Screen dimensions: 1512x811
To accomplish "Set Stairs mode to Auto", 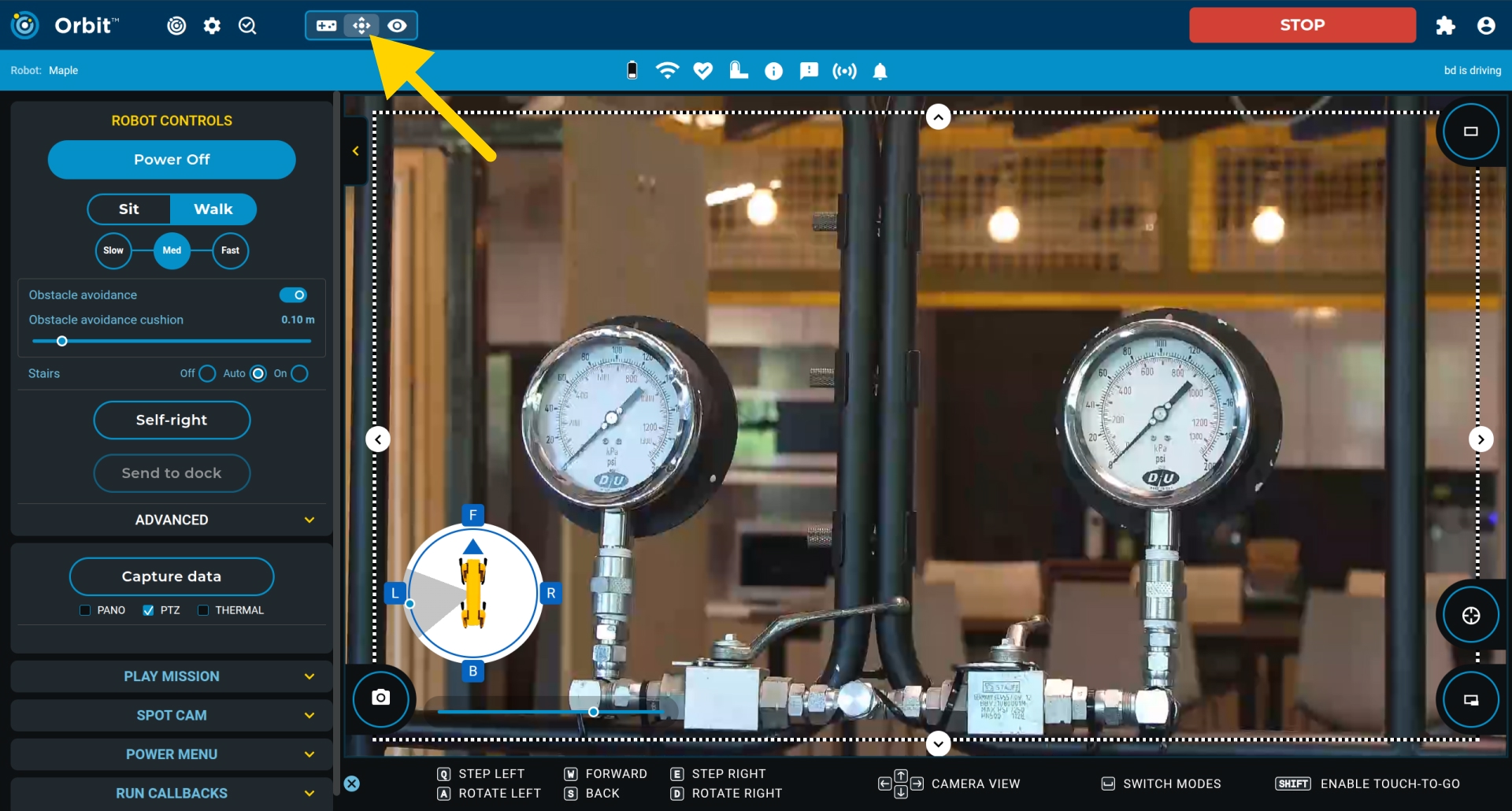I will [x=258, y=373].
